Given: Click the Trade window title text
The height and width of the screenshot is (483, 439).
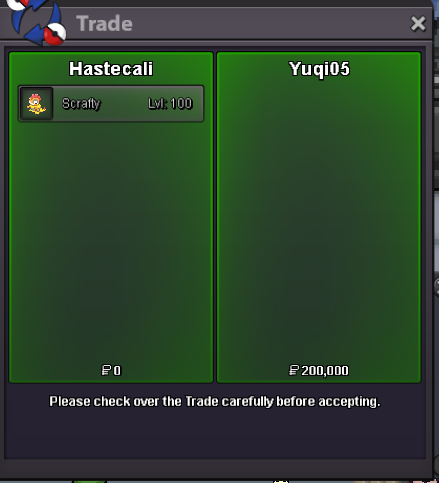Looking at the screenshot, I should [104, 24].
